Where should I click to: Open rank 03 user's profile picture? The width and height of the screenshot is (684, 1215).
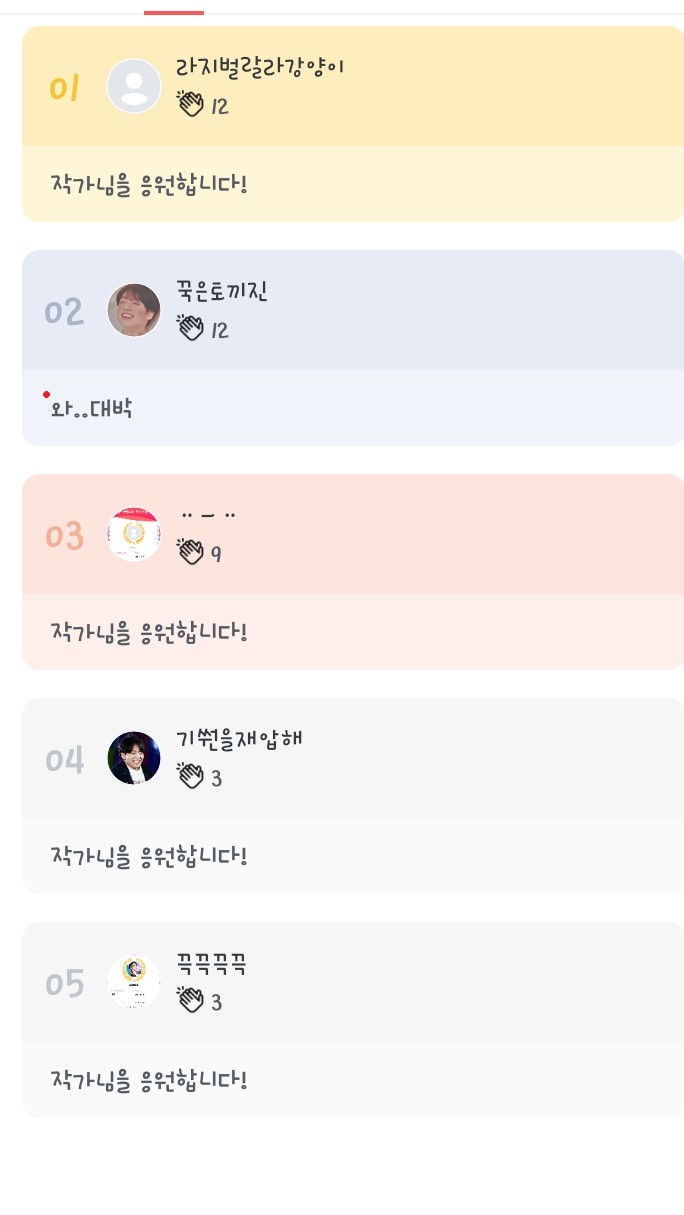134,534
